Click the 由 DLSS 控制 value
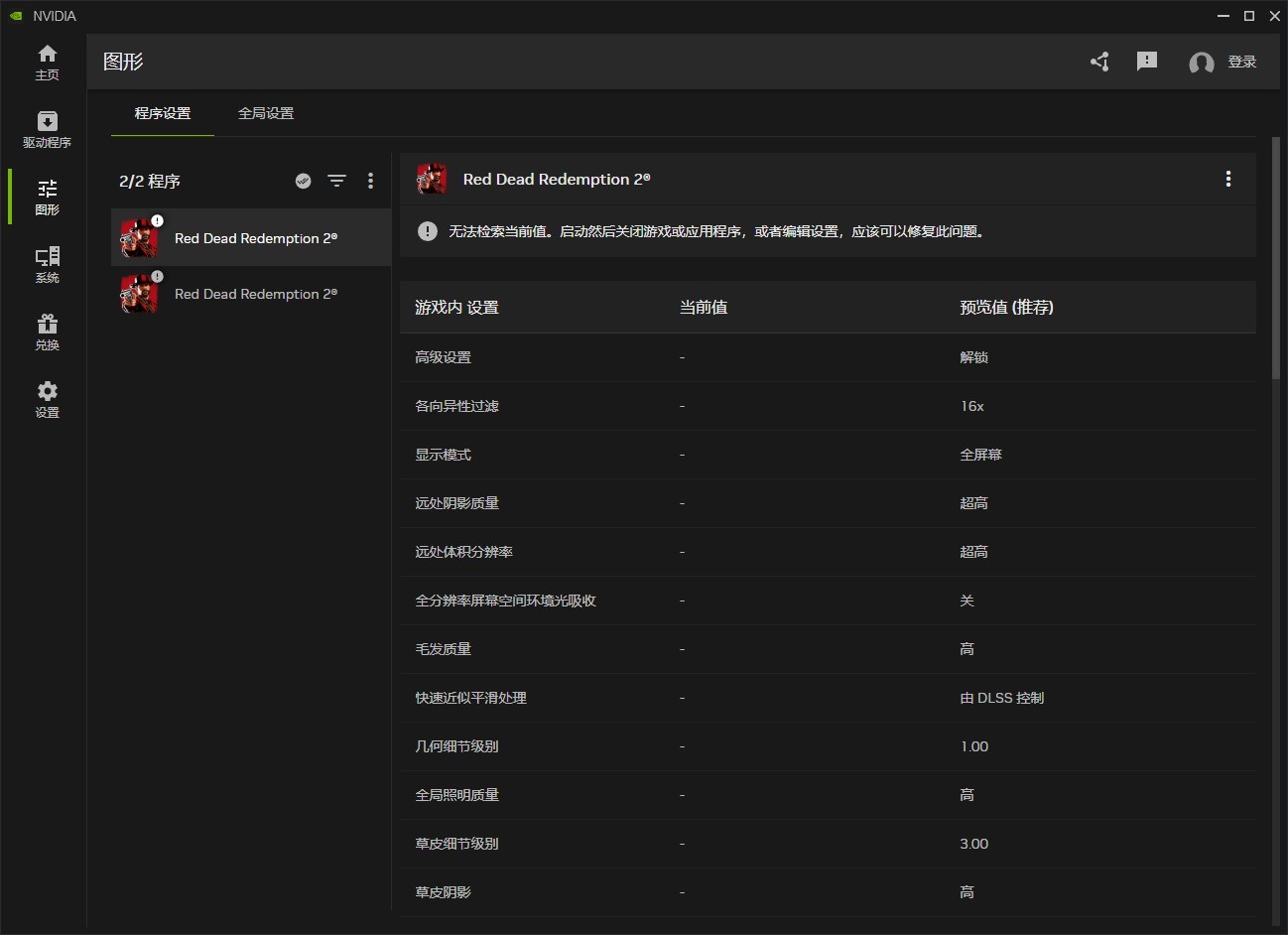1288x935 pixels. click(x=1002, y=698)
